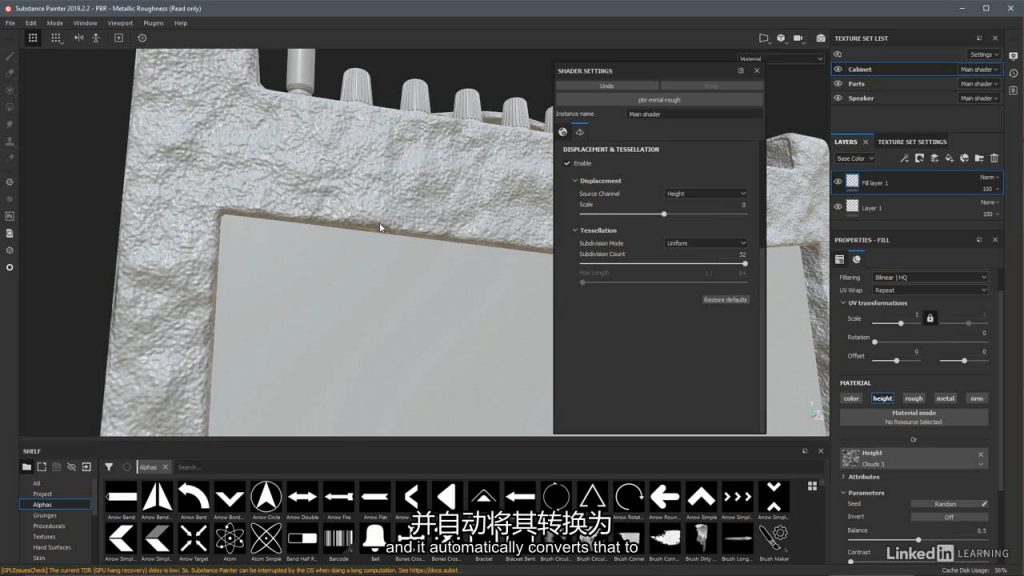
Task: Close the Shader Settings panel
Action: coord(757,71)
